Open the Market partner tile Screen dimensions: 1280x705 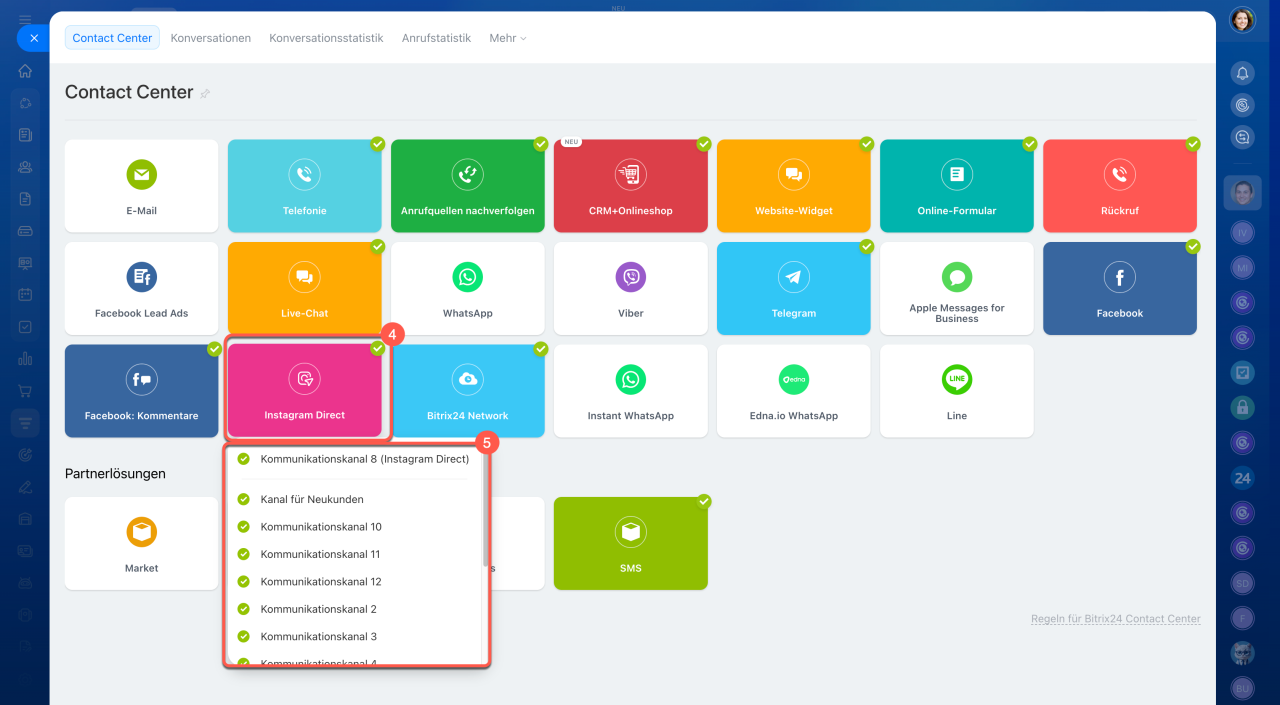tap(141, 543)
